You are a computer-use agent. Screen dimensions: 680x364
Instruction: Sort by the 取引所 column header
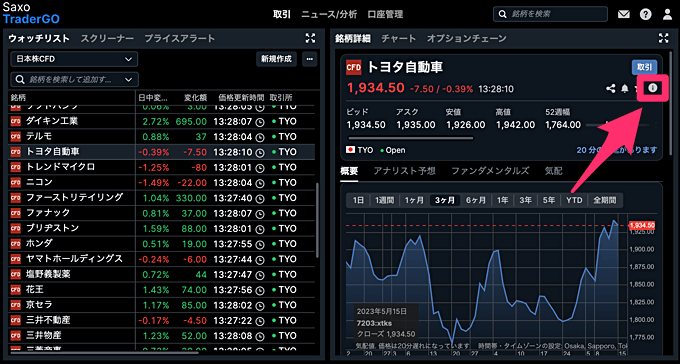tap(281, 98)
